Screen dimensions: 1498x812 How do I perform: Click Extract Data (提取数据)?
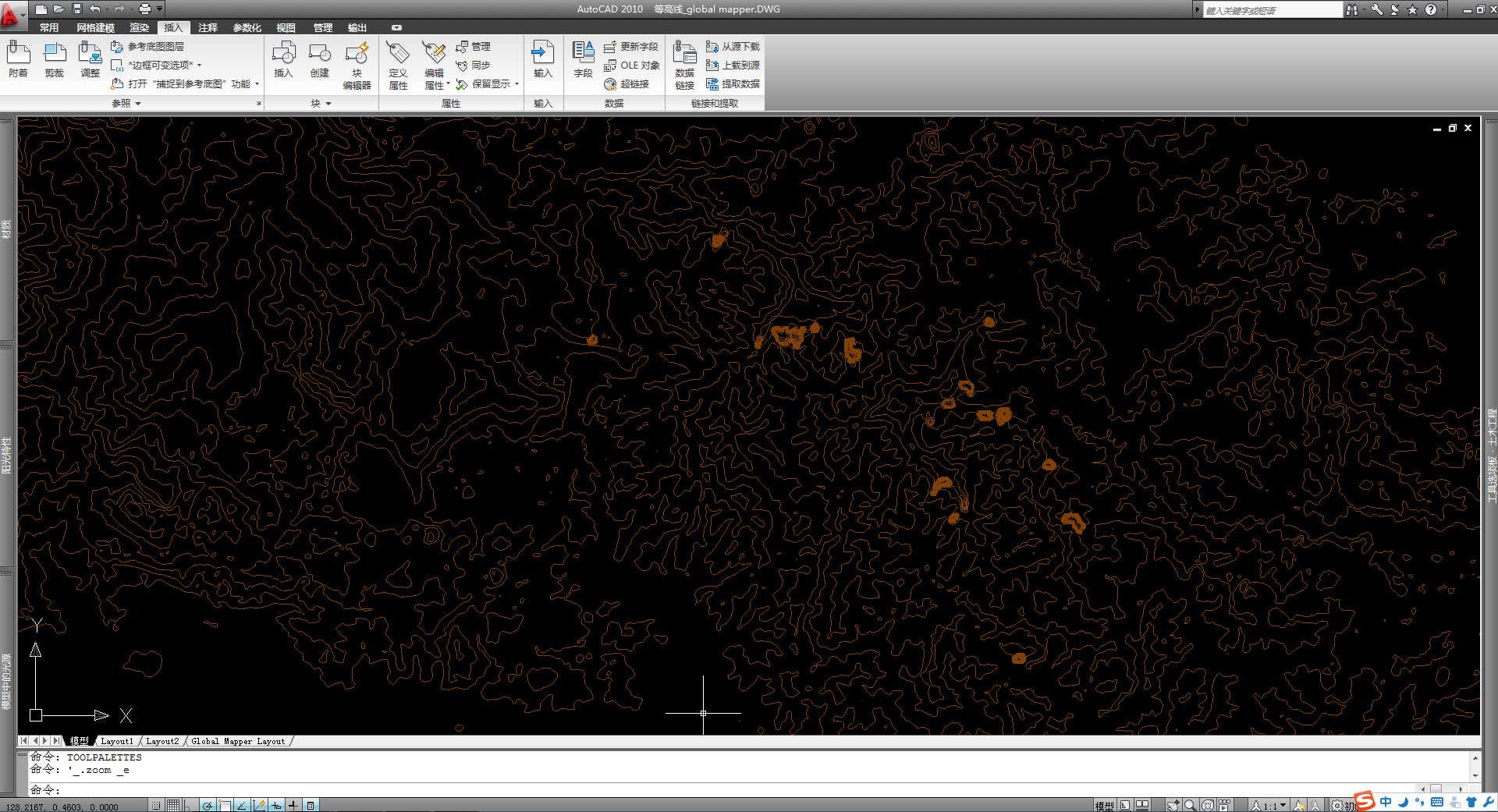tap(732, 83)
